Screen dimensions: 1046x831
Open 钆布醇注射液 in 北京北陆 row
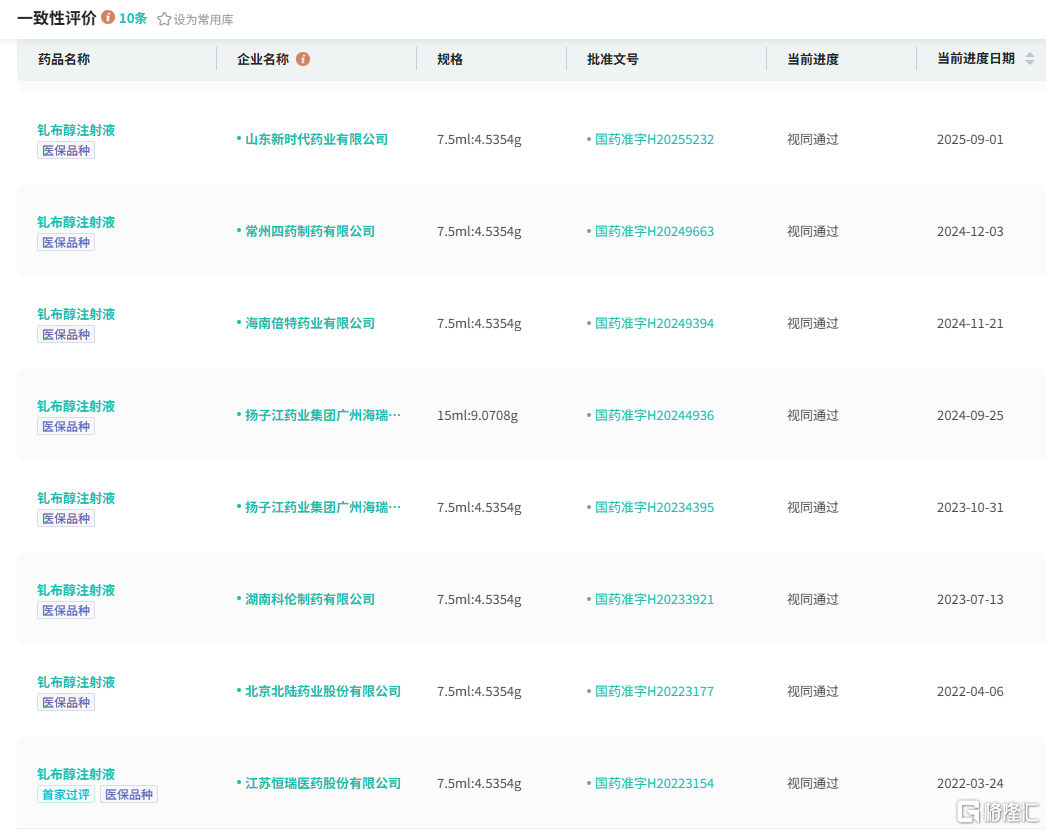click(76, 682)
